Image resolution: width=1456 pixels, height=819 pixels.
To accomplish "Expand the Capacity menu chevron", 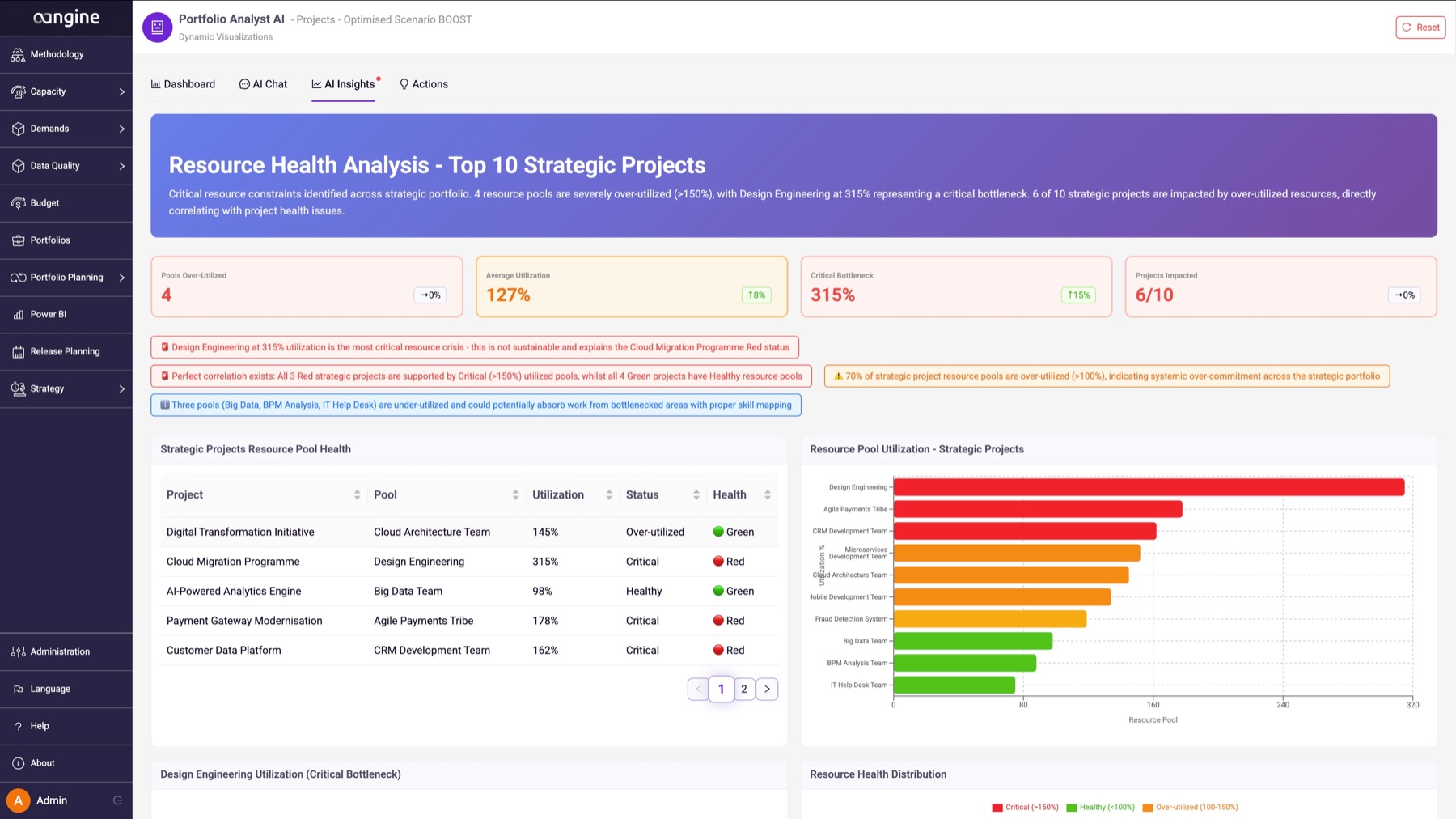I will pyautogui.click(x=122, y=91).
